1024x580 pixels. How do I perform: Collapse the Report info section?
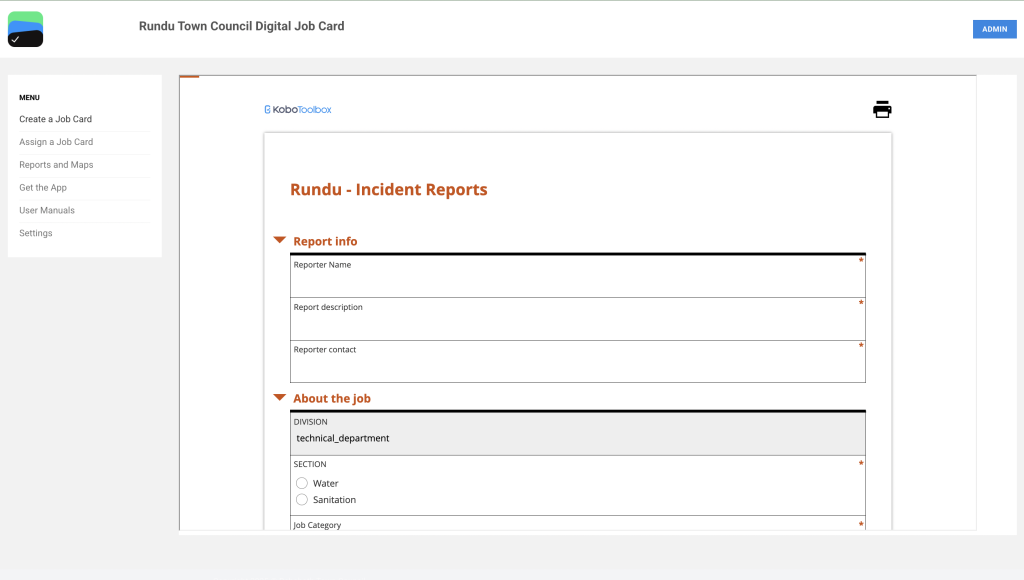coord(280,241)
